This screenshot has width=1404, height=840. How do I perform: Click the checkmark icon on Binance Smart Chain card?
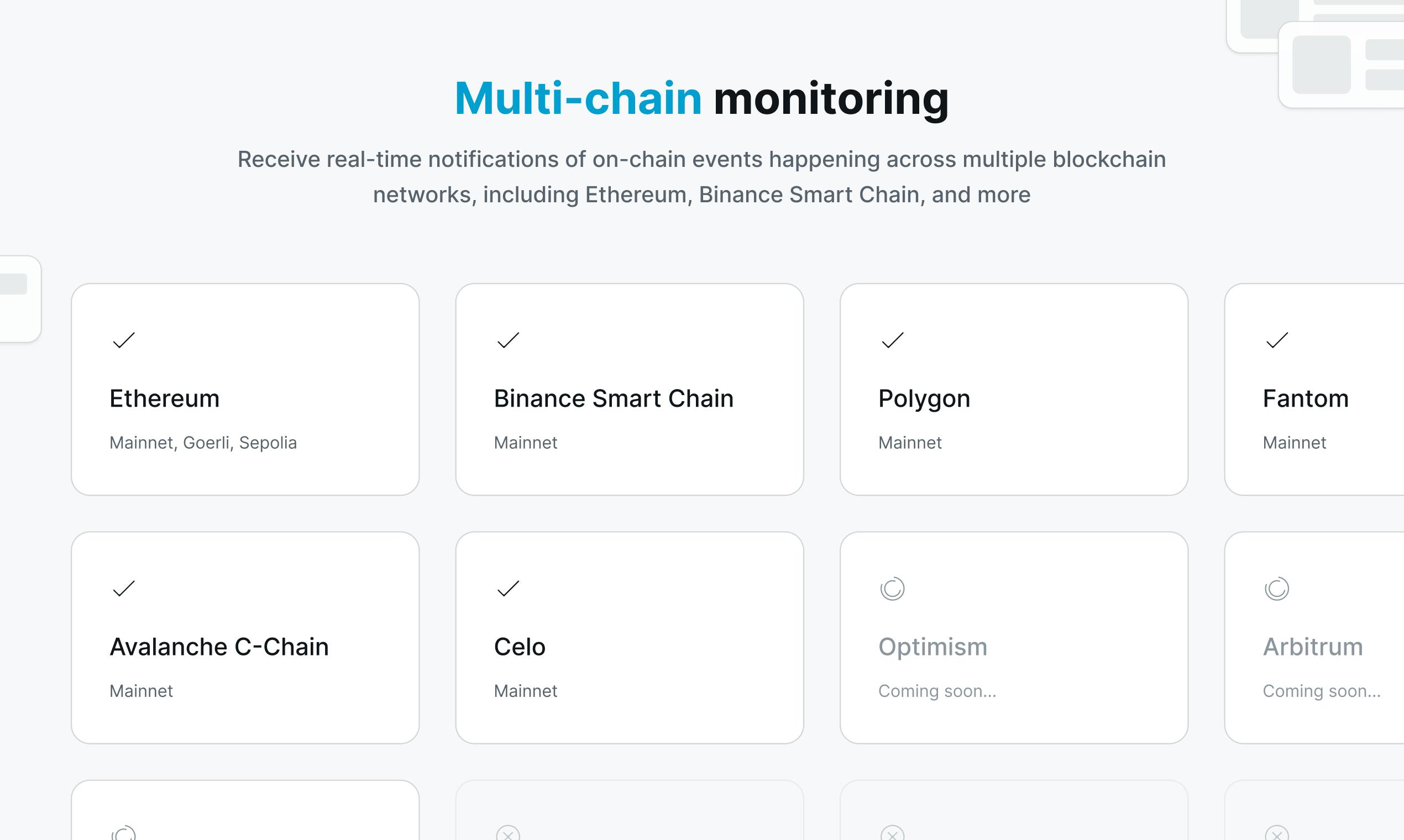[508, 340]
